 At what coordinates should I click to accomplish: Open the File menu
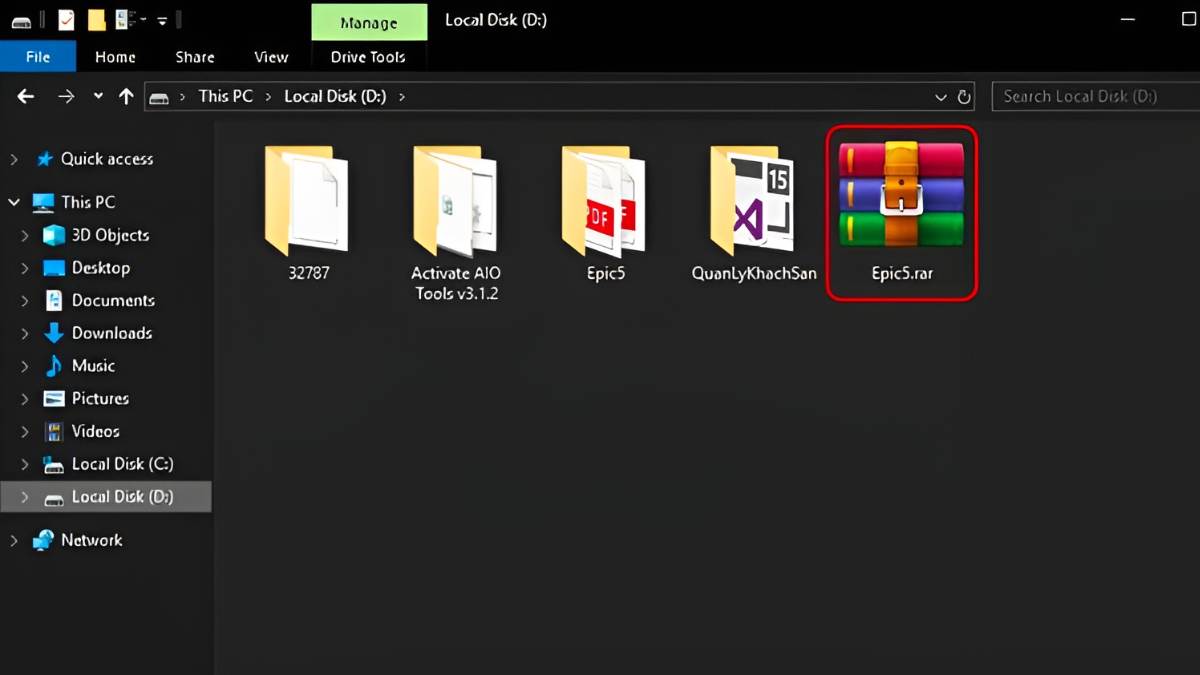pyautogui.click(x=38, y=57)
